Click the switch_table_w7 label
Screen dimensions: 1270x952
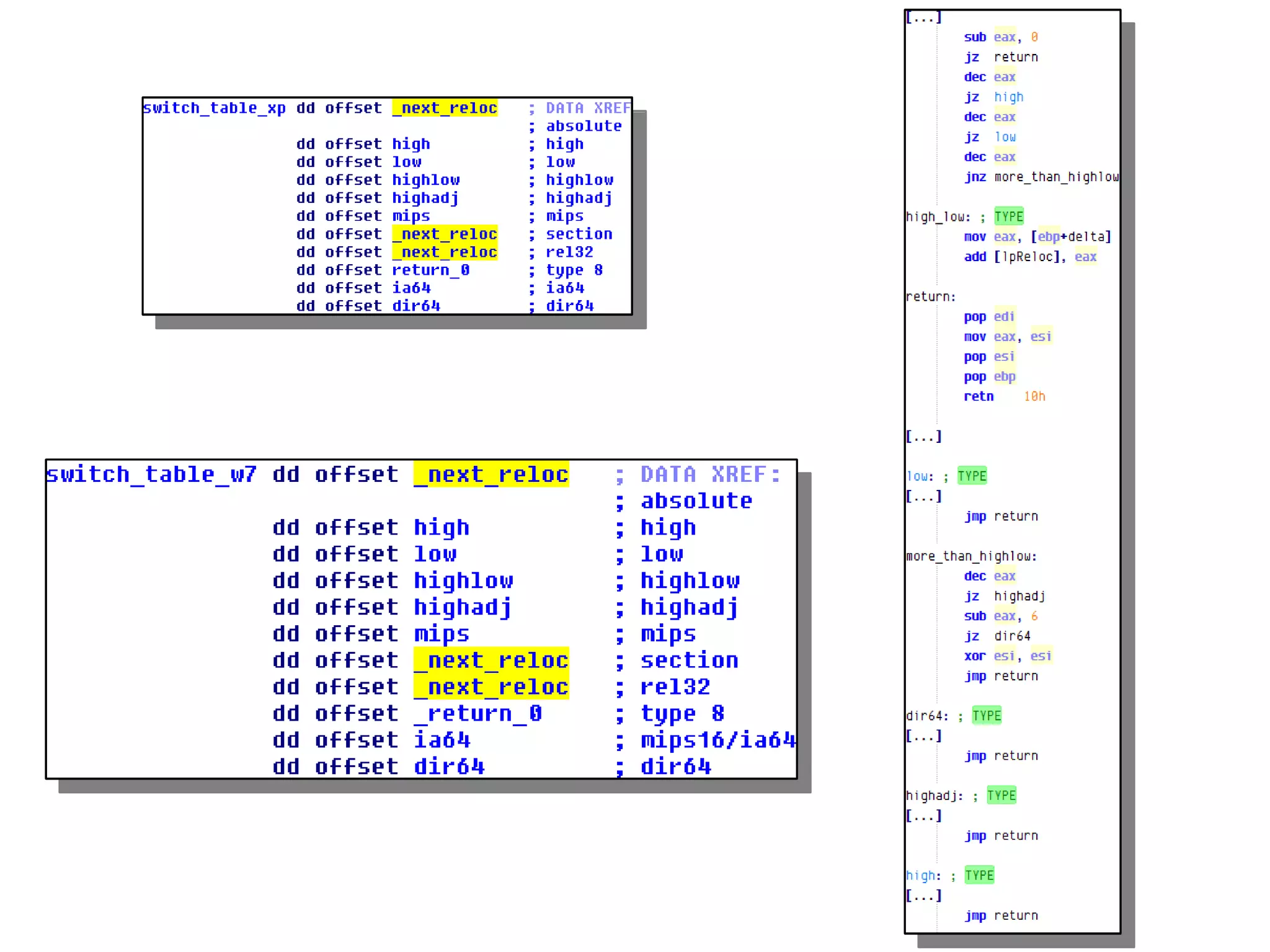click(151, 474)
